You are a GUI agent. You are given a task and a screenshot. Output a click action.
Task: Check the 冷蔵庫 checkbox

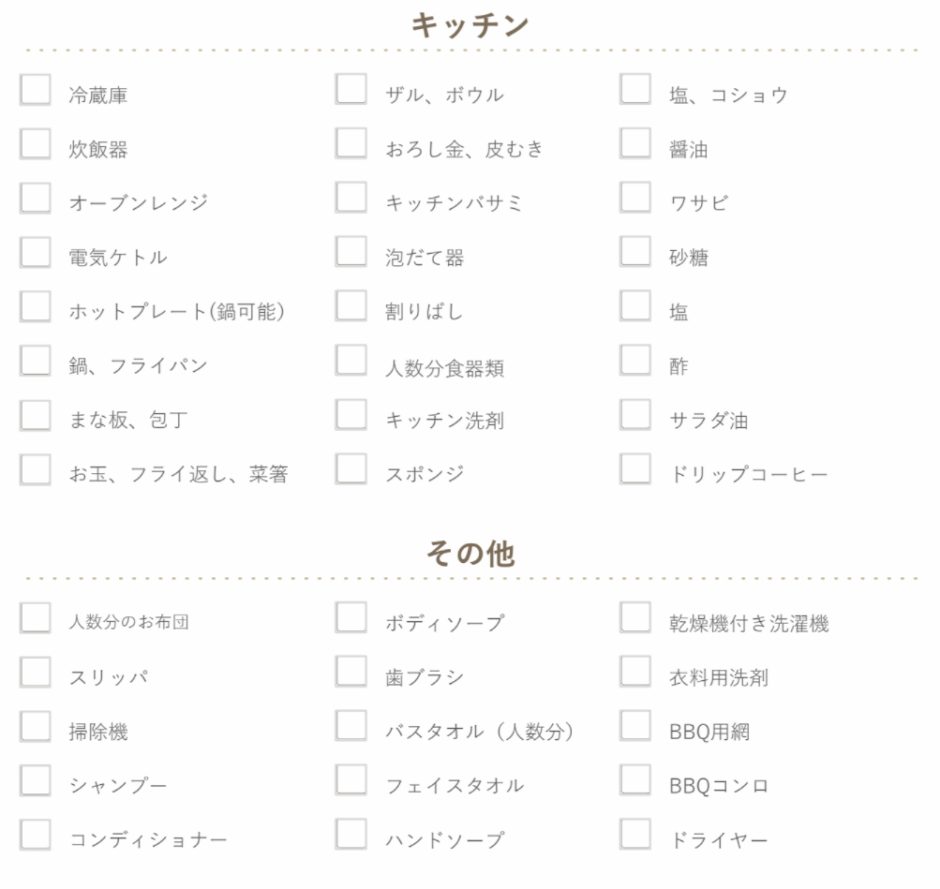(35, 89)
